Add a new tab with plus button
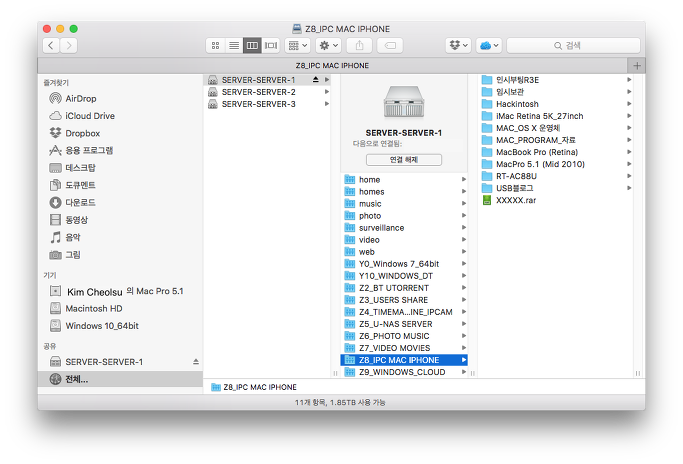The image size is (683, 464). [x=637, y=66]
